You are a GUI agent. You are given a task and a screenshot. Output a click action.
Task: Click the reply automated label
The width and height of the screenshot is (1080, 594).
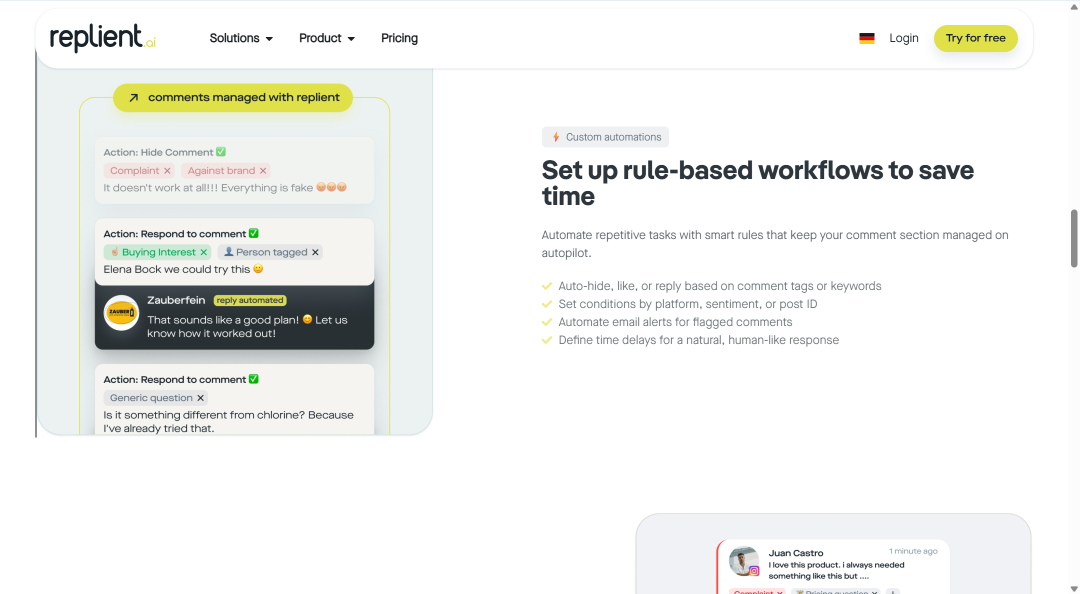click(250, 300)
